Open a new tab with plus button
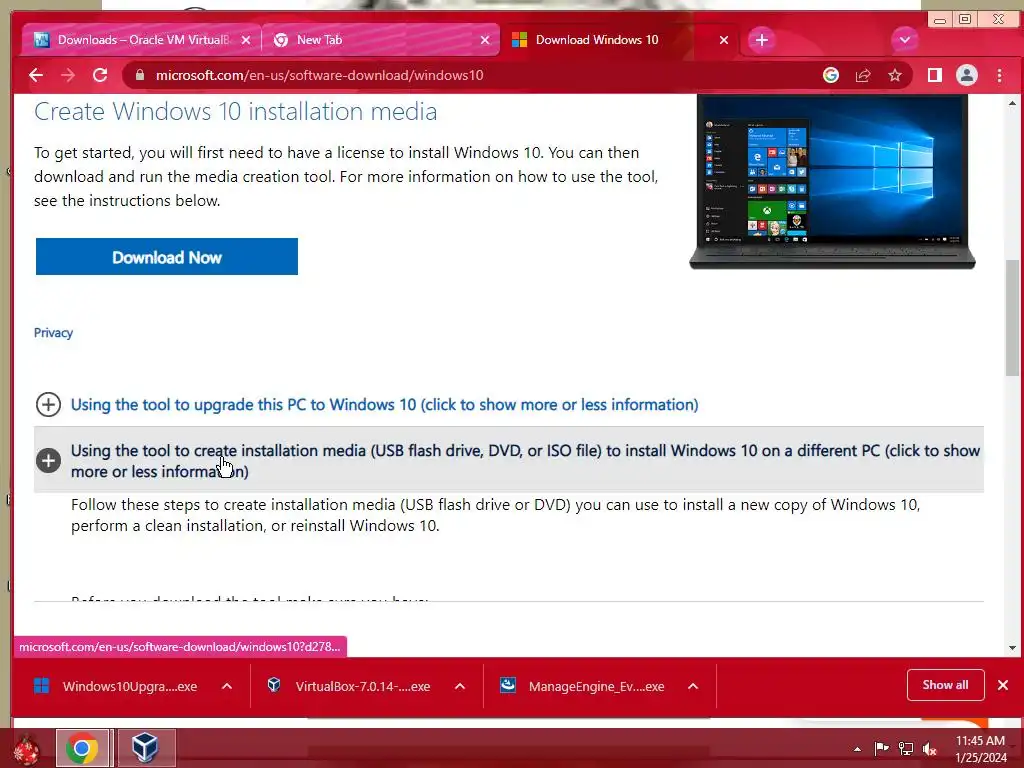Image resolution: width=1024 pixels, height=768 pixels. tap(761, 40)
